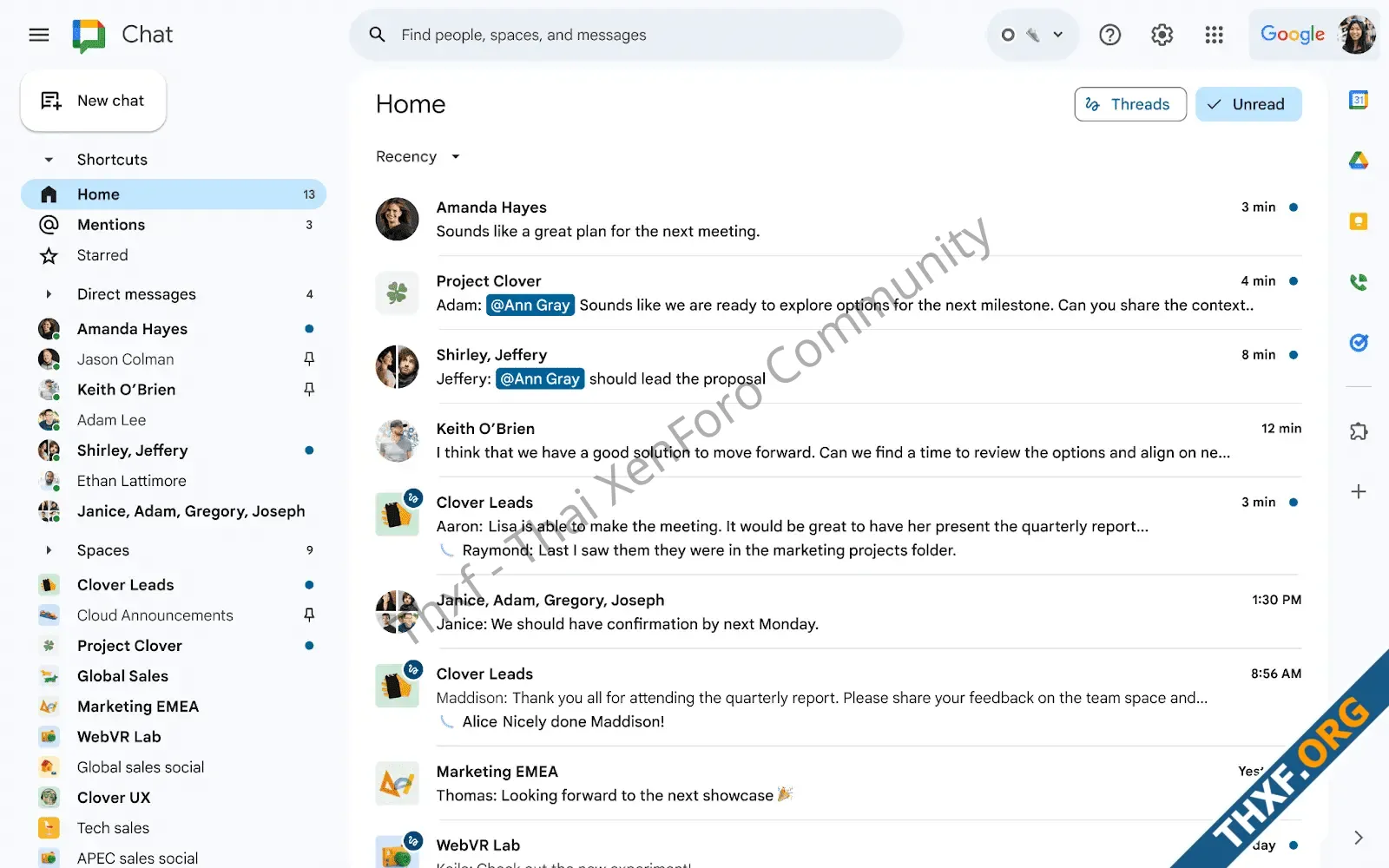Screen dimensions: 1389x868
Task: Click the Project Clover avatar in the conversation list
Action: [397, 293]
